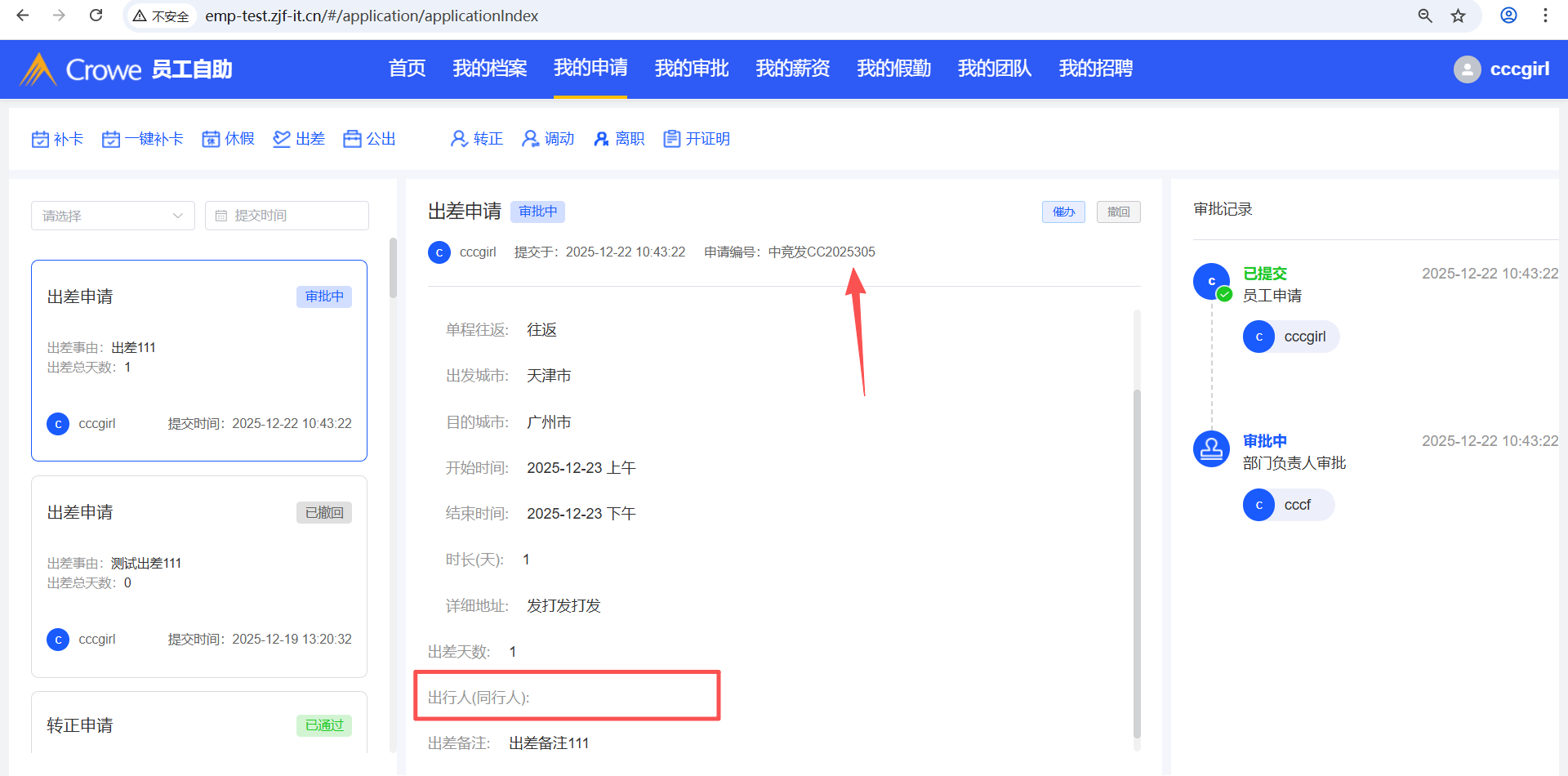Image resolution: width=1568 pixels, height=776 pixels.
Task: Start a 补卡 application
Action: [x=57, y=140]
